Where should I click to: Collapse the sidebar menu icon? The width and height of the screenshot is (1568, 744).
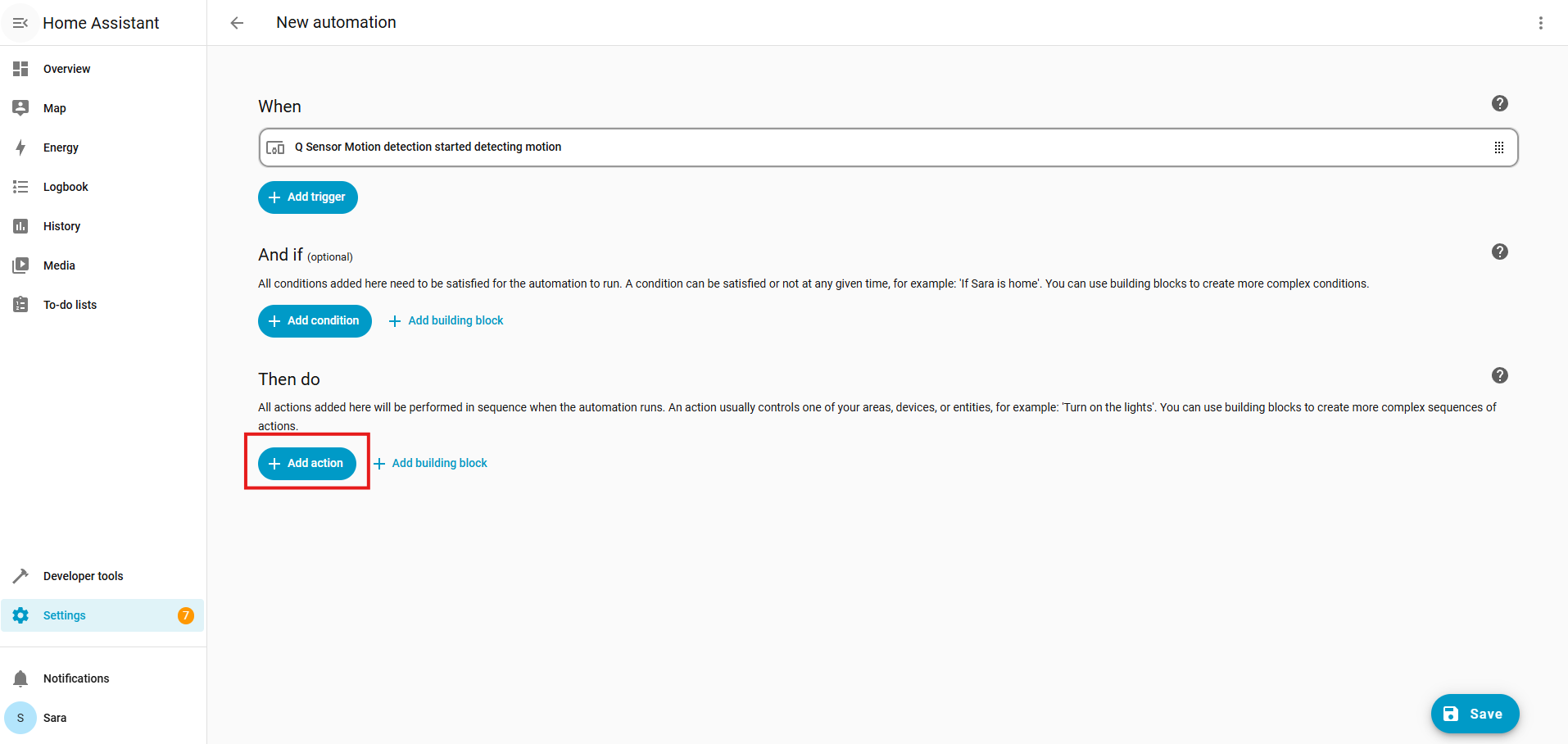20,23
